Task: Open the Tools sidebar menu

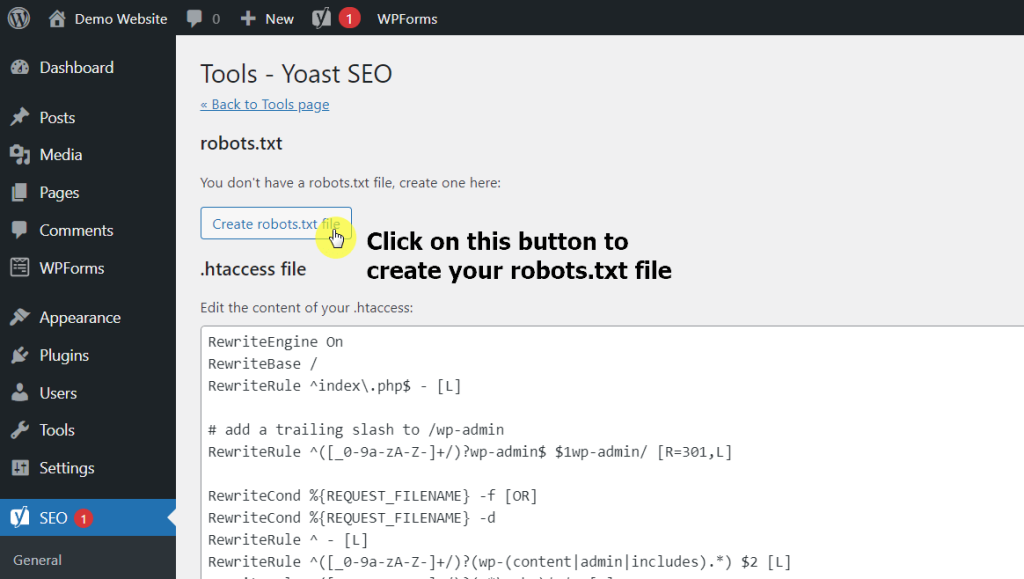Action: pyautogui.click(x=57, y=430)
